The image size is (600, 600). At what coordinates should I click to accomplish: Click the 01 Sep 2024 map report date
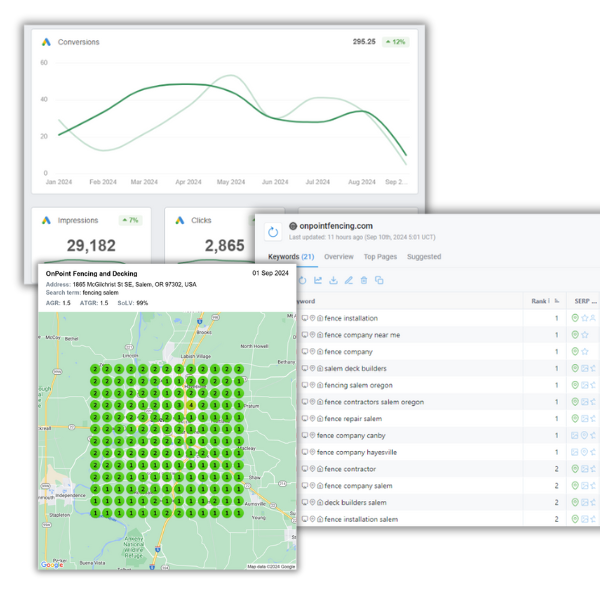270,273
